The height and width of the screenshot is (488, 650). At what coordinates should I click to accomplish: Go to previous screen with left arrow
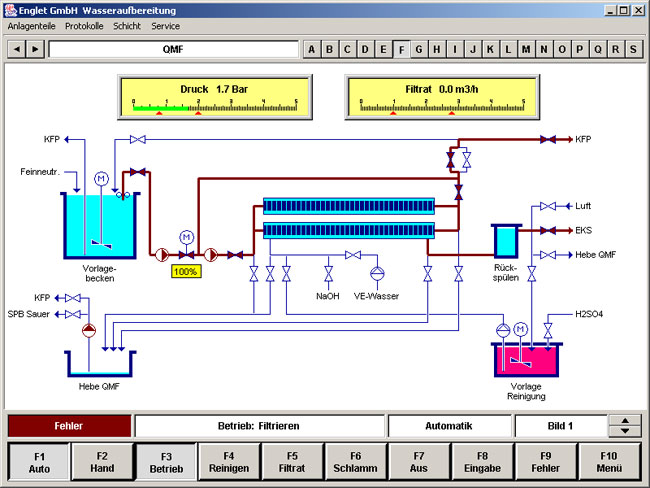[x=17, y=49]
